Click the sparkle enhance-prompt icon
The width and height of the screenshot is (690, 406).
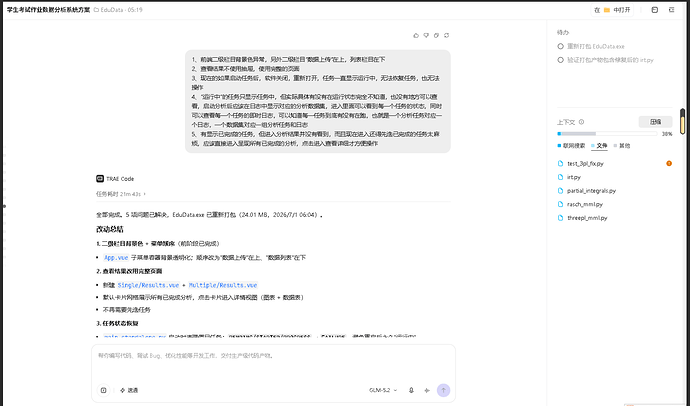point(426,390)
